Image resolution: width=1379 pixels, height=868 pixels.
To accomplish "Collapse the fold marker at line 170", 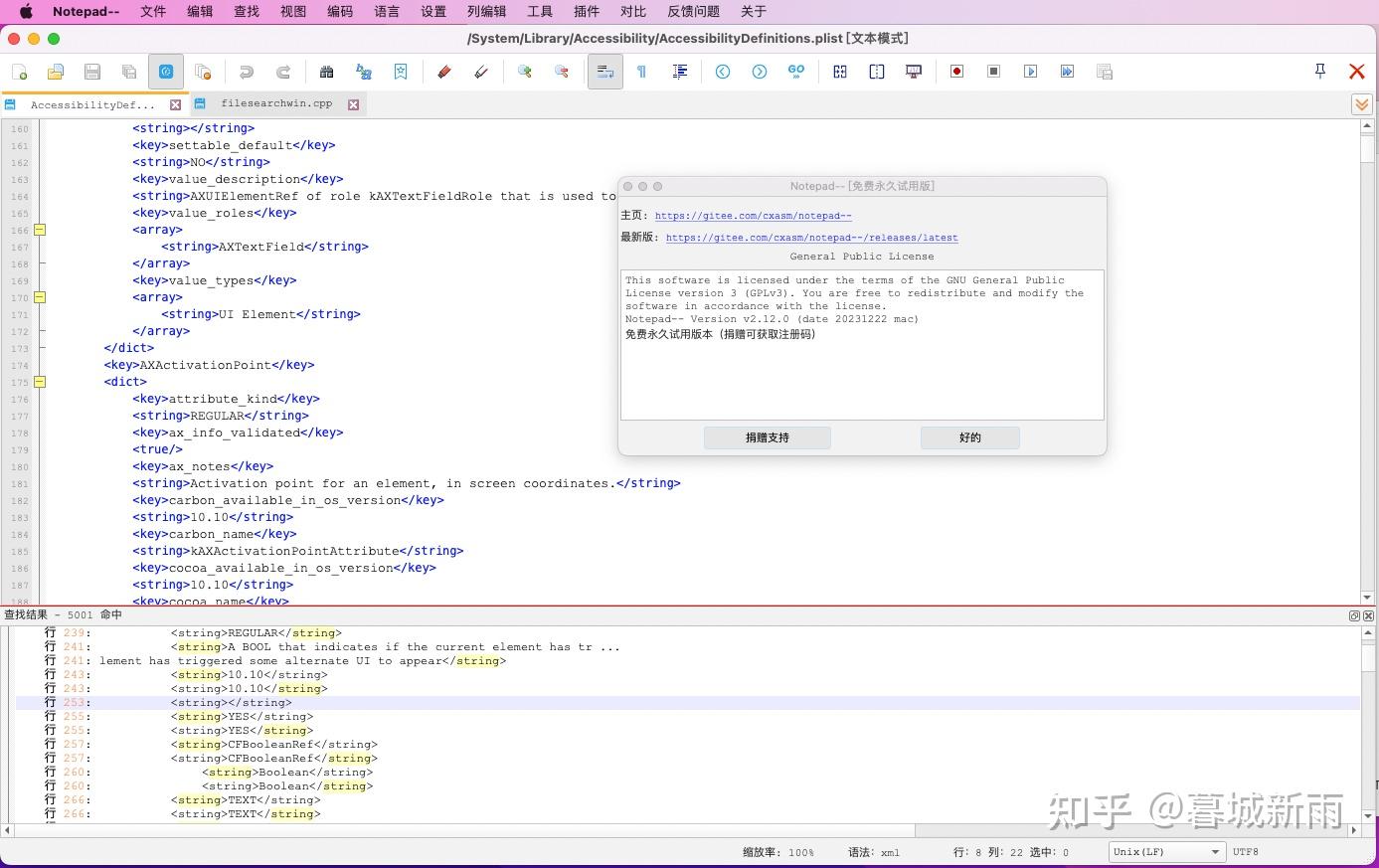I will click(40, 297).
